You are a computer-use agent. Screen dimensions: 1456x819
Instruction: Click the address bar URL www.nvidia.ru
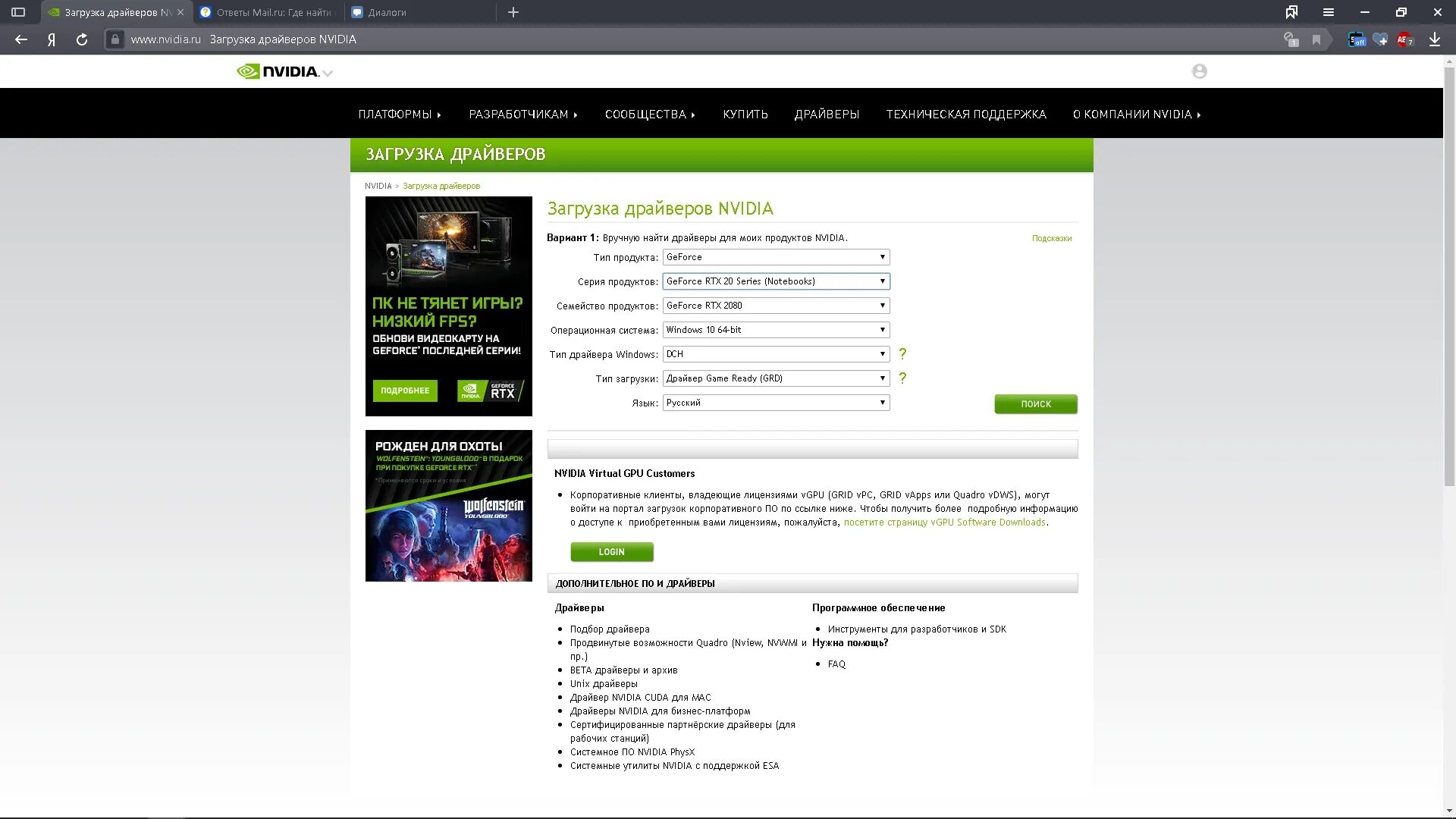[x=165, y=39]
